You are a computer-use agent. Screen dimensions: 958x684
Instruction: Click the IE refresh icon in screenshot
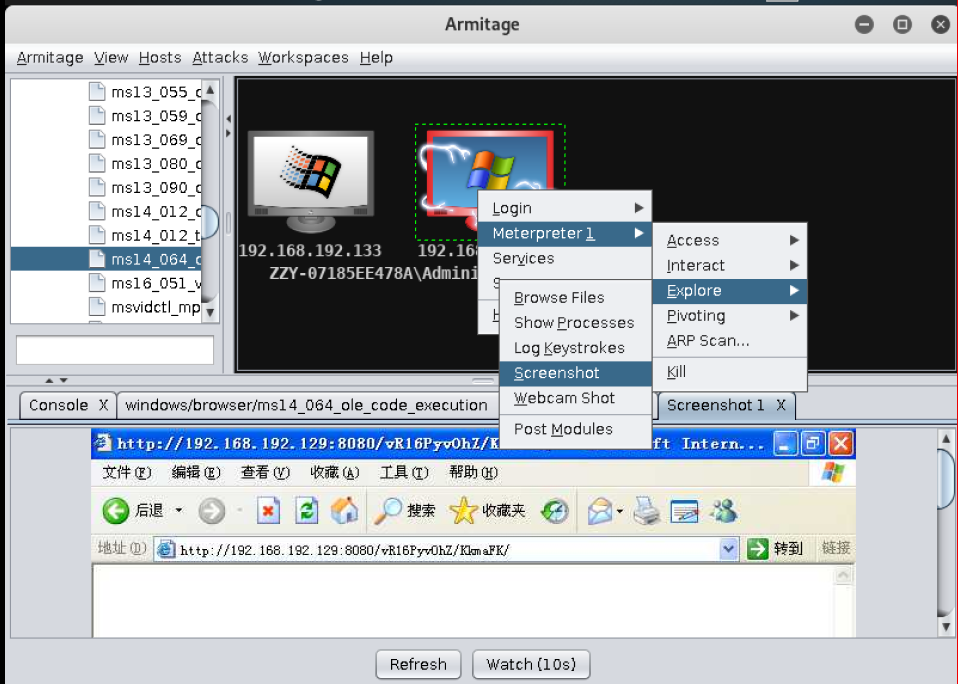coord(307,511)
